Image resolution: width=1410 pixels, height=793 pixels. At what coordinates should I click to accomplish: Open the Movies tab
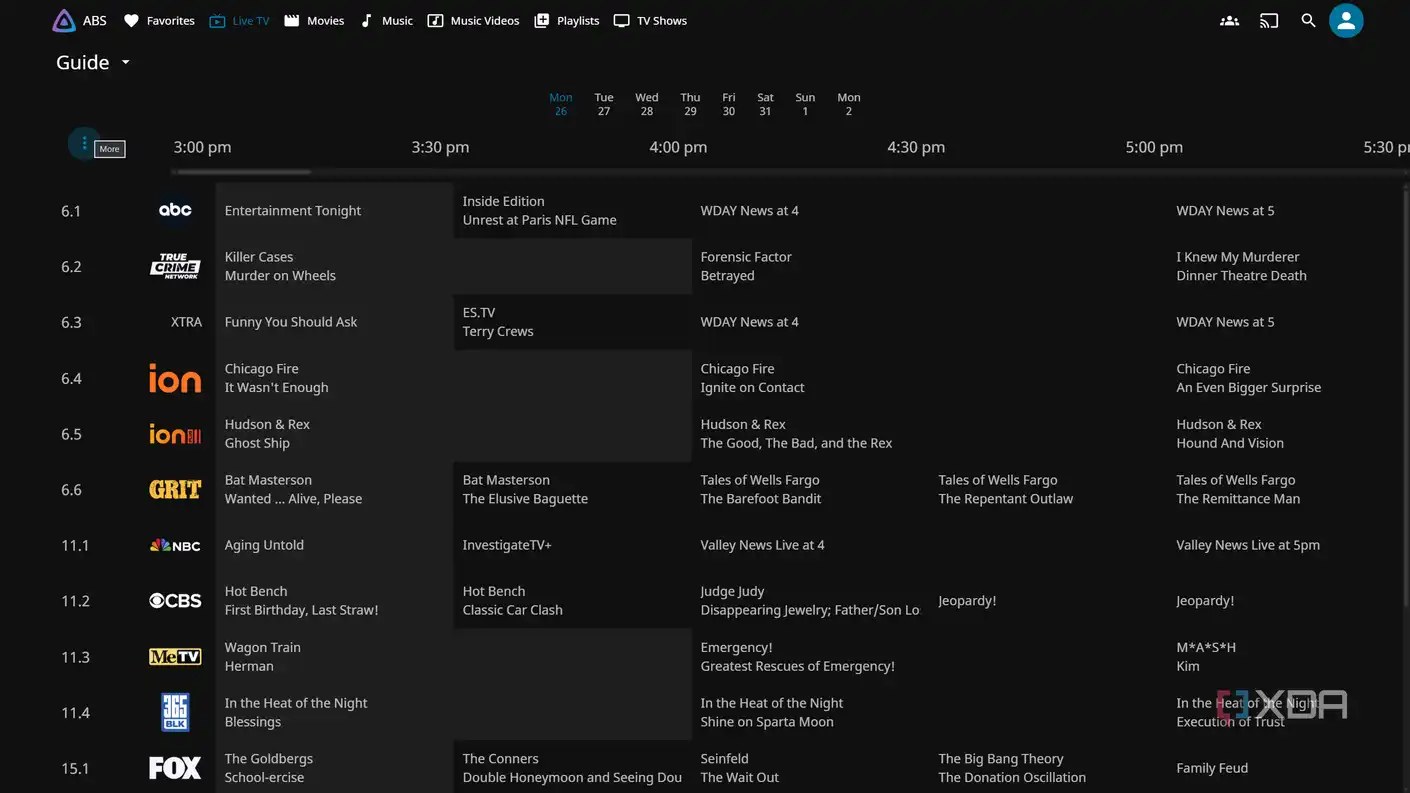pos(314,20)
